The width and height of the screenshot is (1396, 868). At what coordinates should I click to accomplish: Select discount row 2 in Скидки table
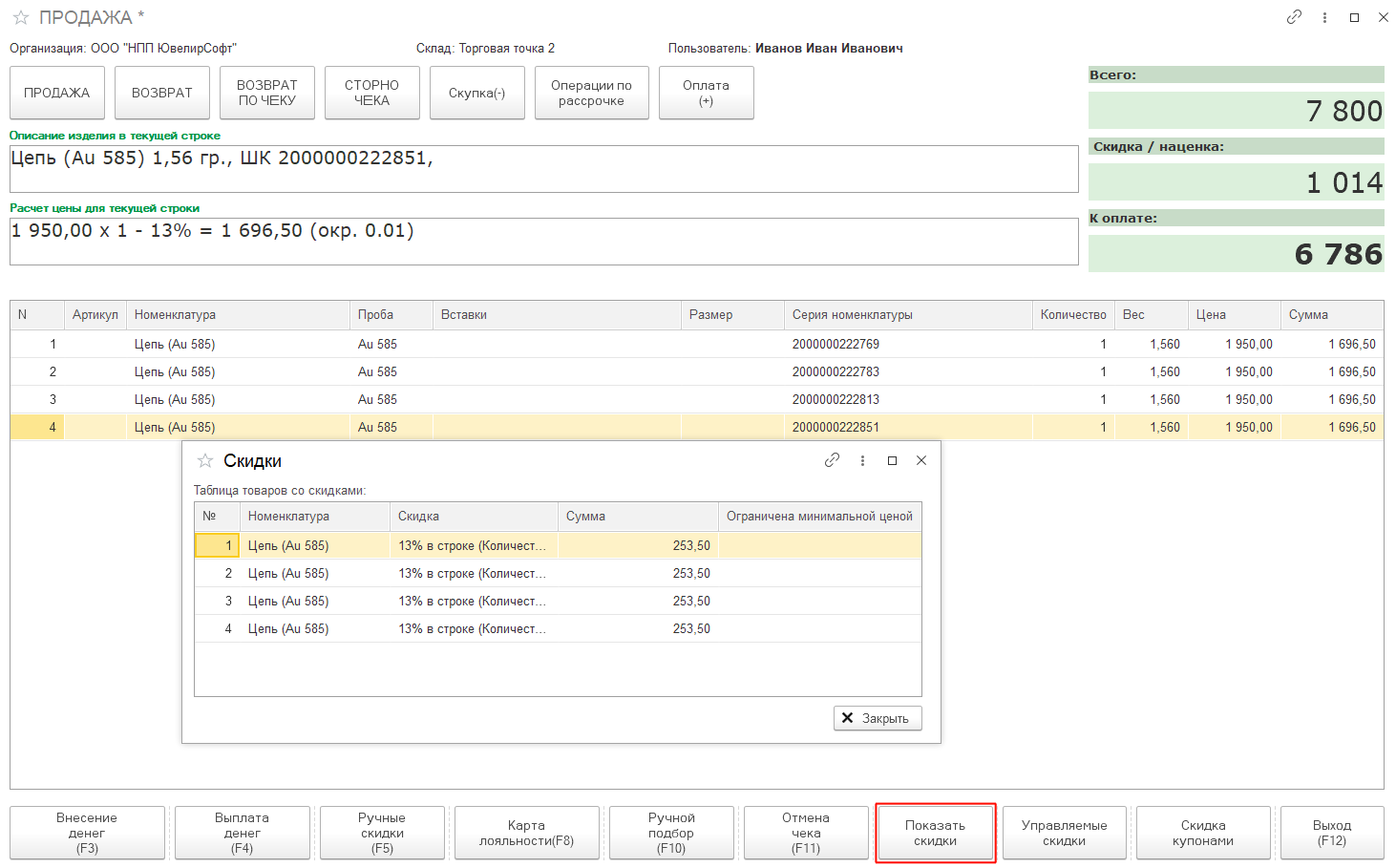point(558,573)
